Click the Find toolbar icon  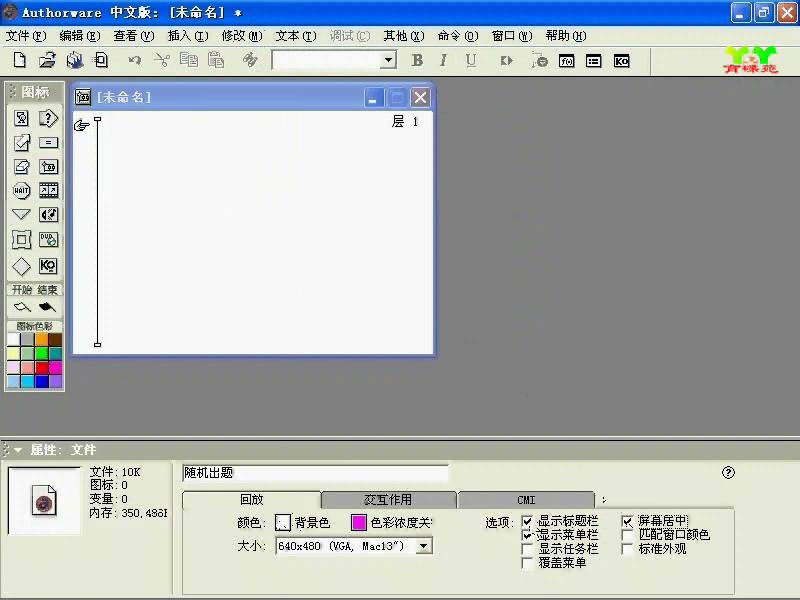coord(250,60)
